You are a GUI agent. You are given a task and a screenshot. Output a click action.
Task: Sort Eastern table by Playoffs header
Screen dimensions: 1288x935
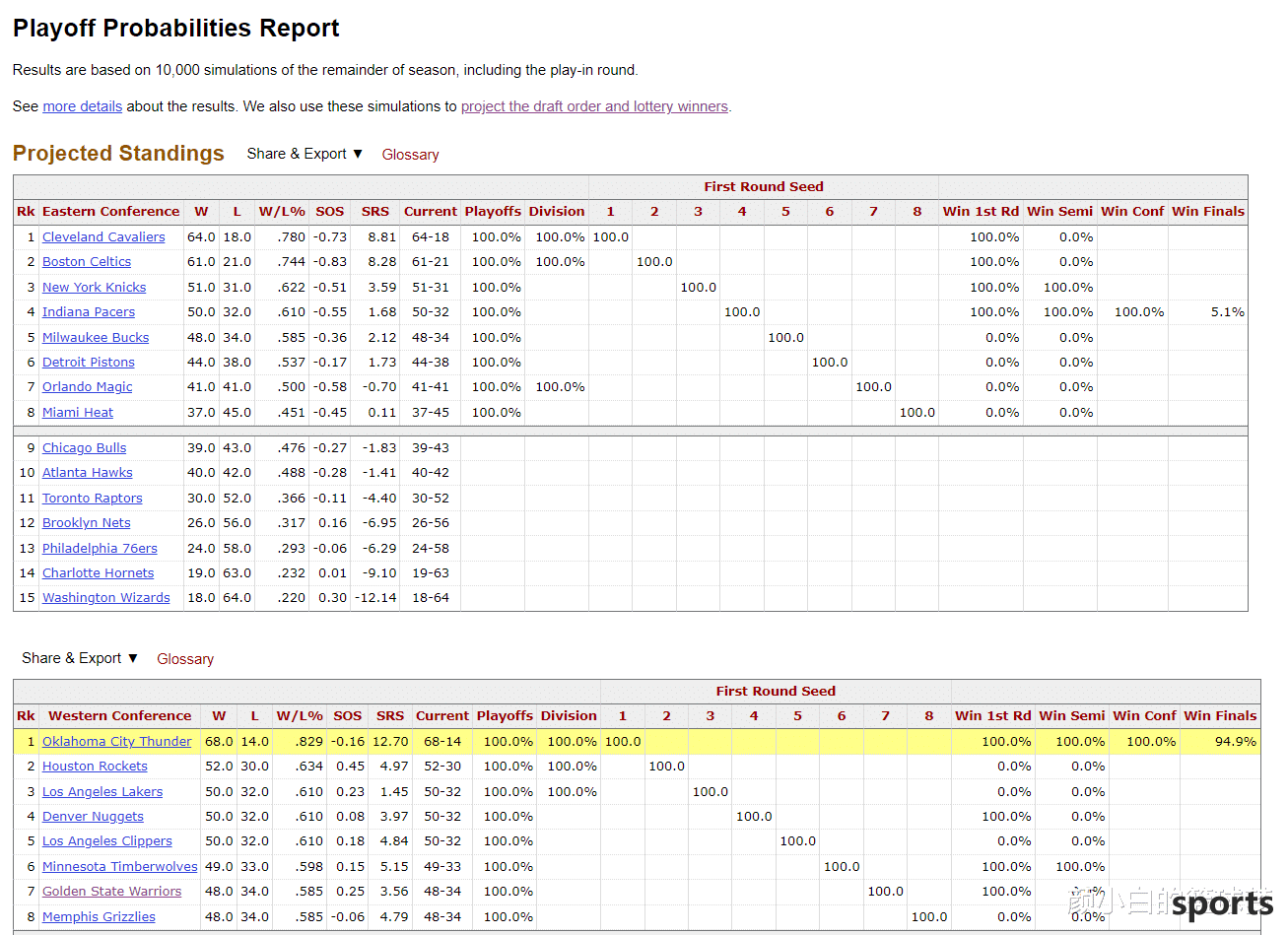click(x=493, y=212)
